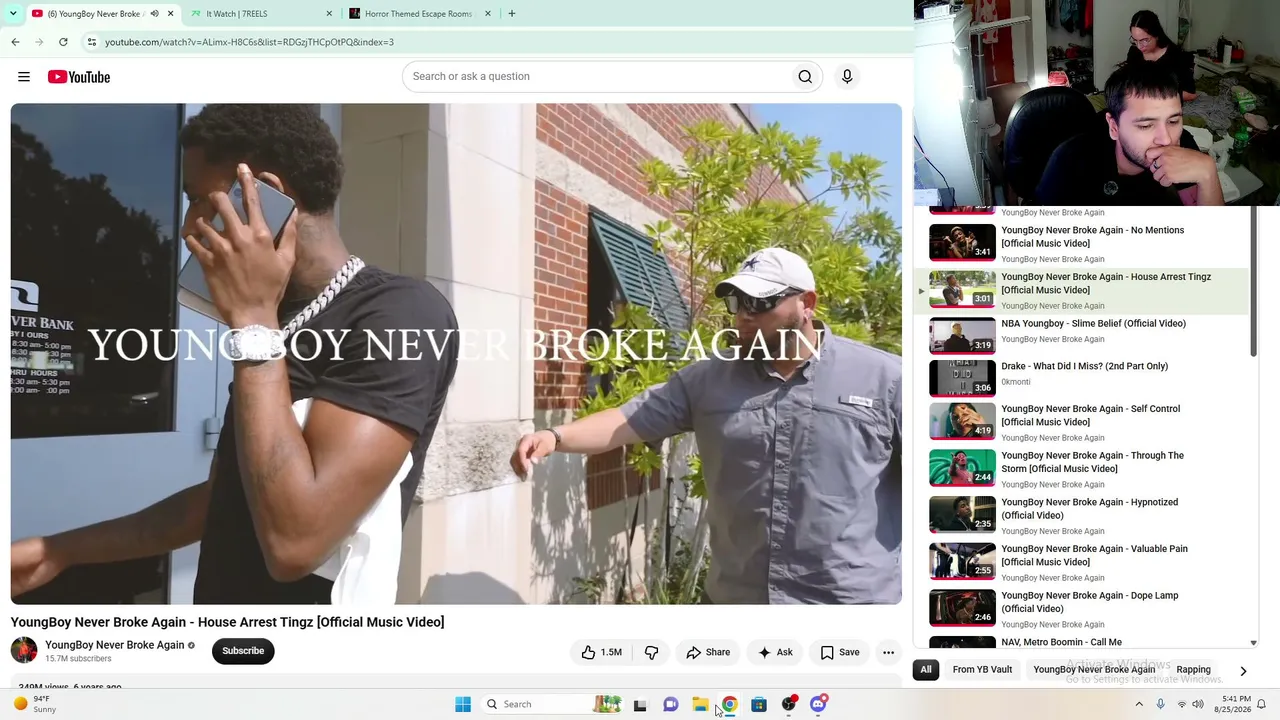Open more actions three-dot menu
Viewport: 1280px width, 720px height.
click(x=888, y=652)
